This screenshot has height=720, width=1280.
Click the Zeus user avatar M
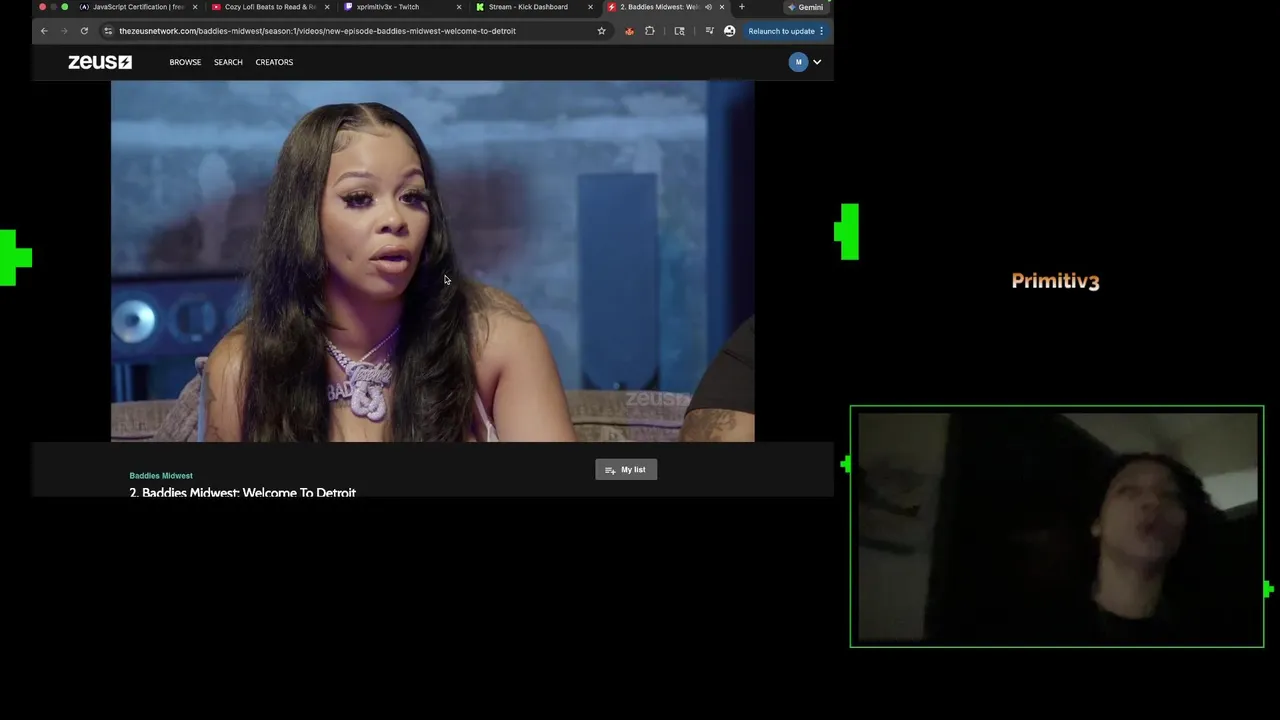coord(798,62)
